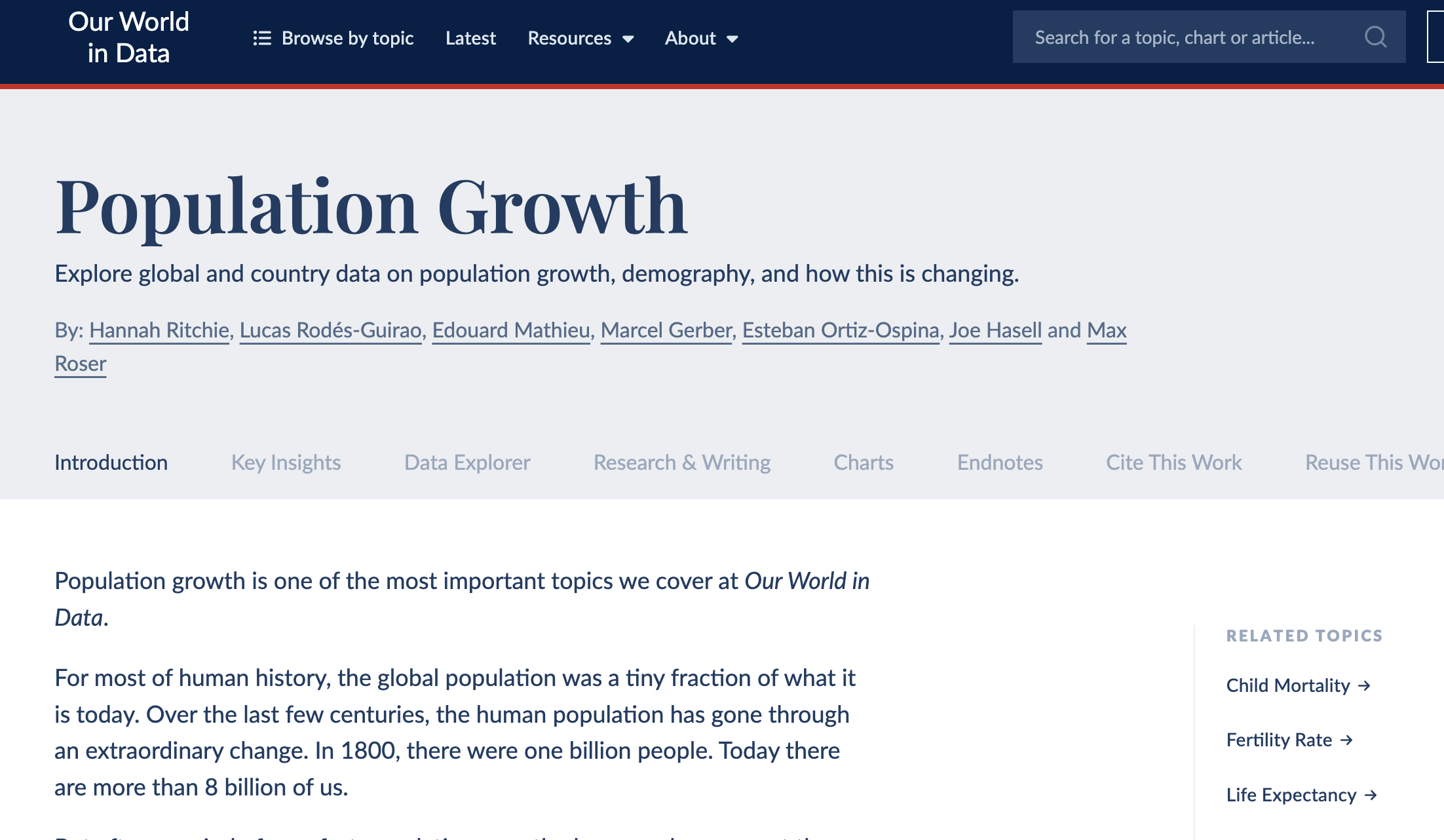The image size is (1444, 840).
Task: Open the Browse by topic list icon
Action: pyautogui.click(x=262, y=38)
